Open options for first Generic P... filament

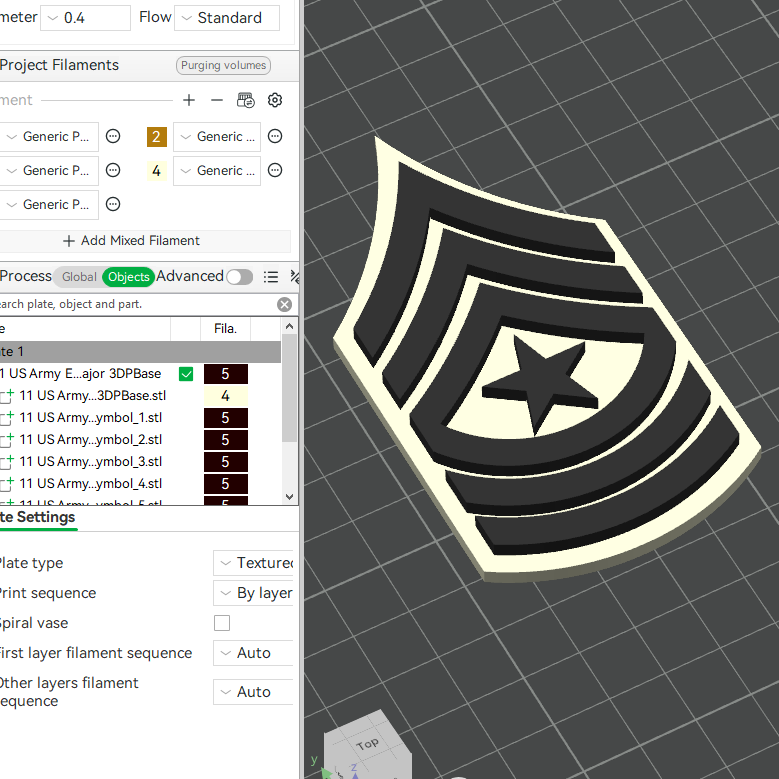click(113, 136)
